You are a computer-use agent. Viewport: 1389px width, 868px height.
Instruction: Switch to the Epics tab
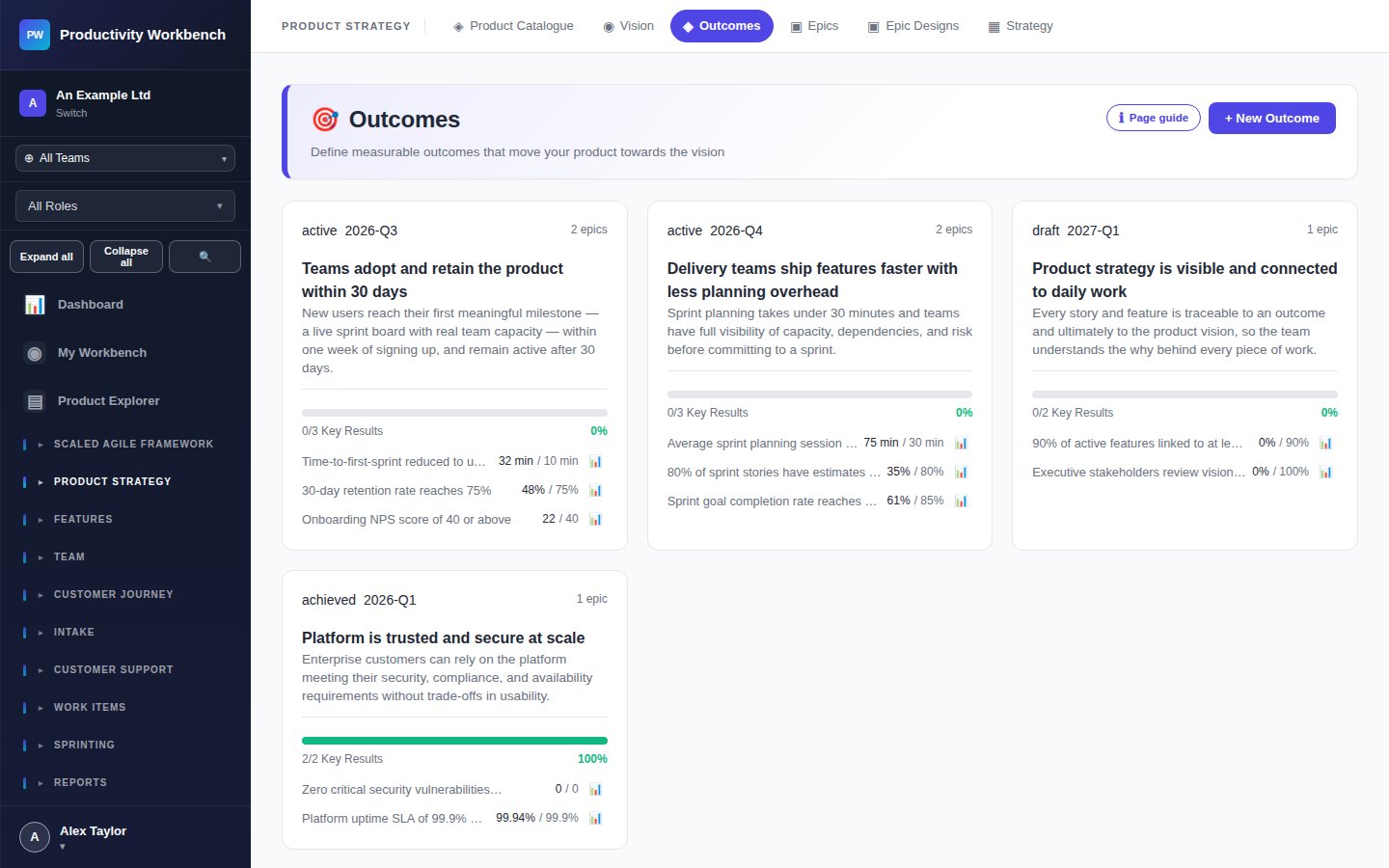click(814, 26)
